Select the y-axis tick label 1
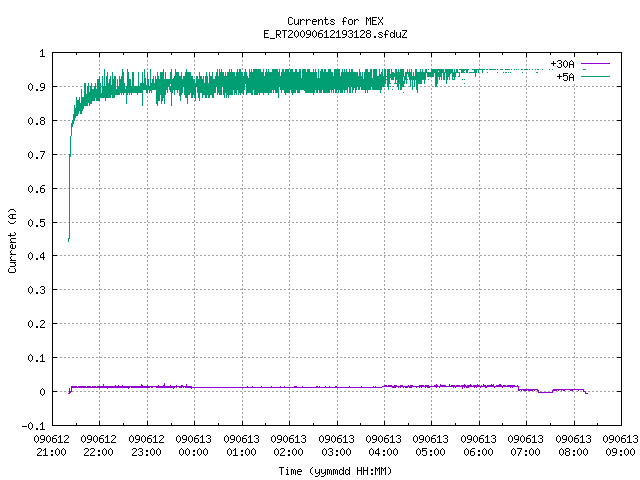Viewport: 640px width, 480px height. click(x=42, y=53)
